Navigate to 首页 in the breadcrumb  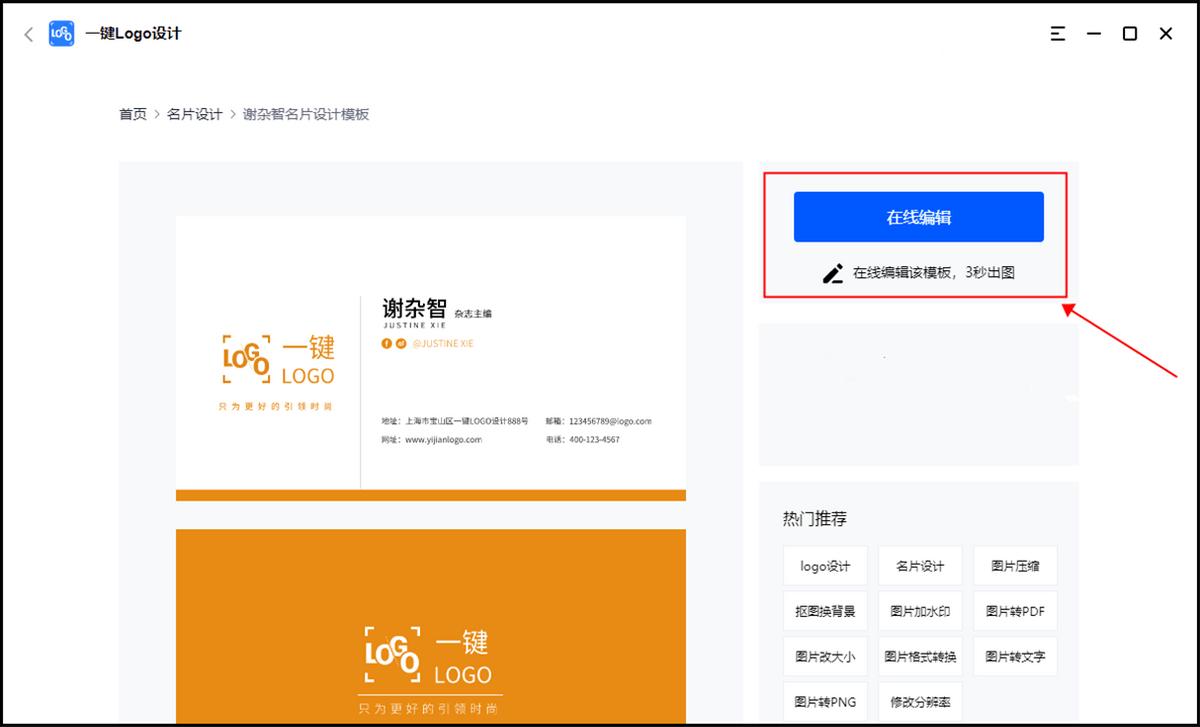click(132, 114)
